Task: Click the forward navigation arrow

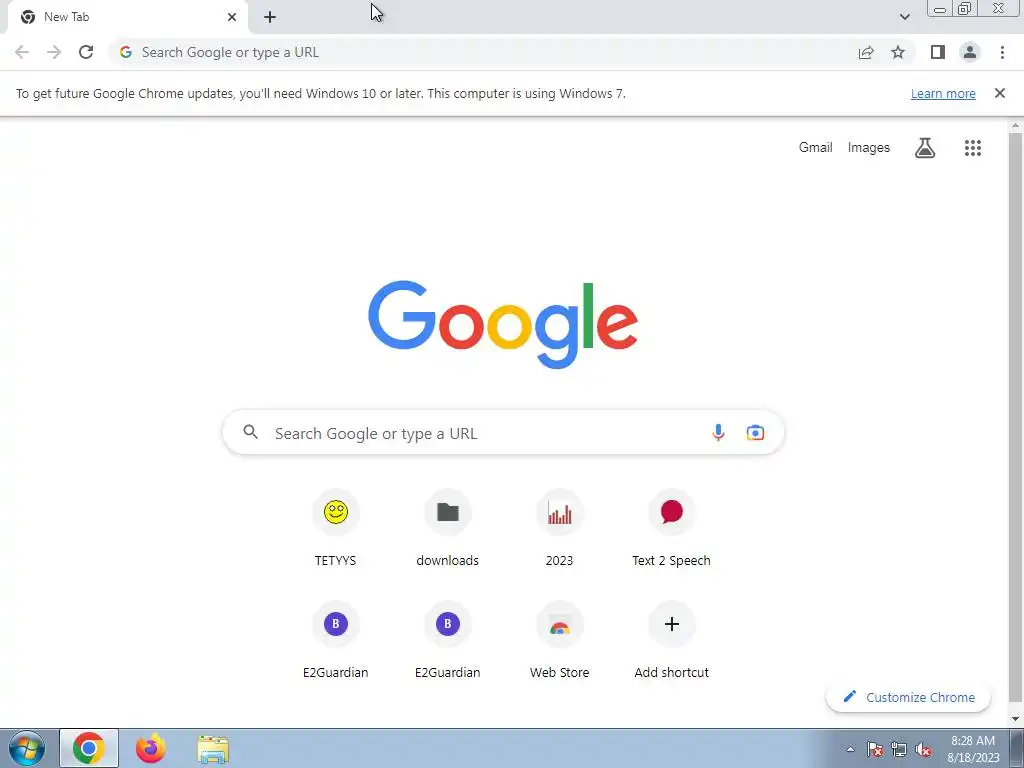Action: pyautogui.click(x=54, y=52)
